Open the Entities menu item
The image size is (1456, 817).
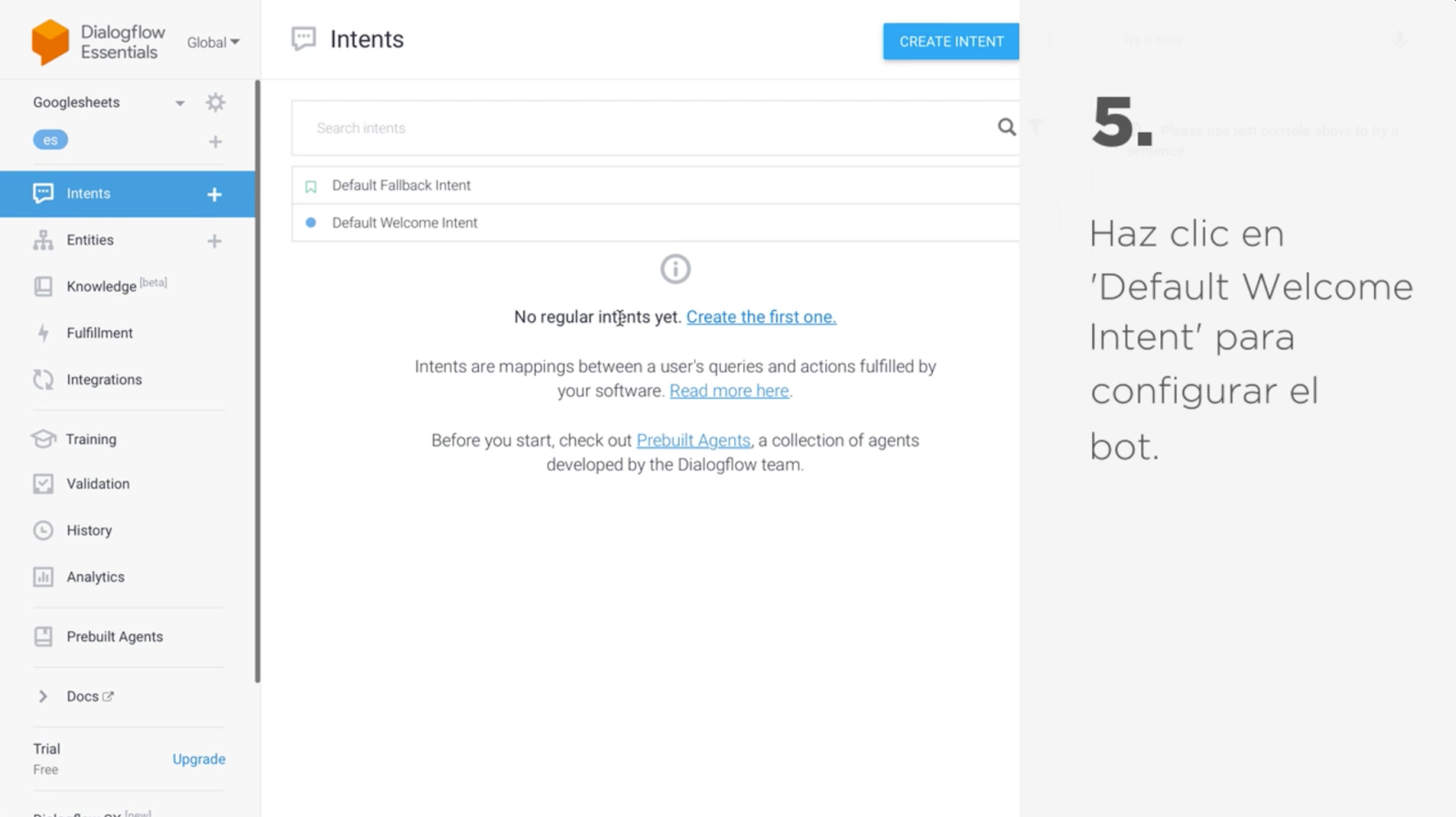[90, 240]
